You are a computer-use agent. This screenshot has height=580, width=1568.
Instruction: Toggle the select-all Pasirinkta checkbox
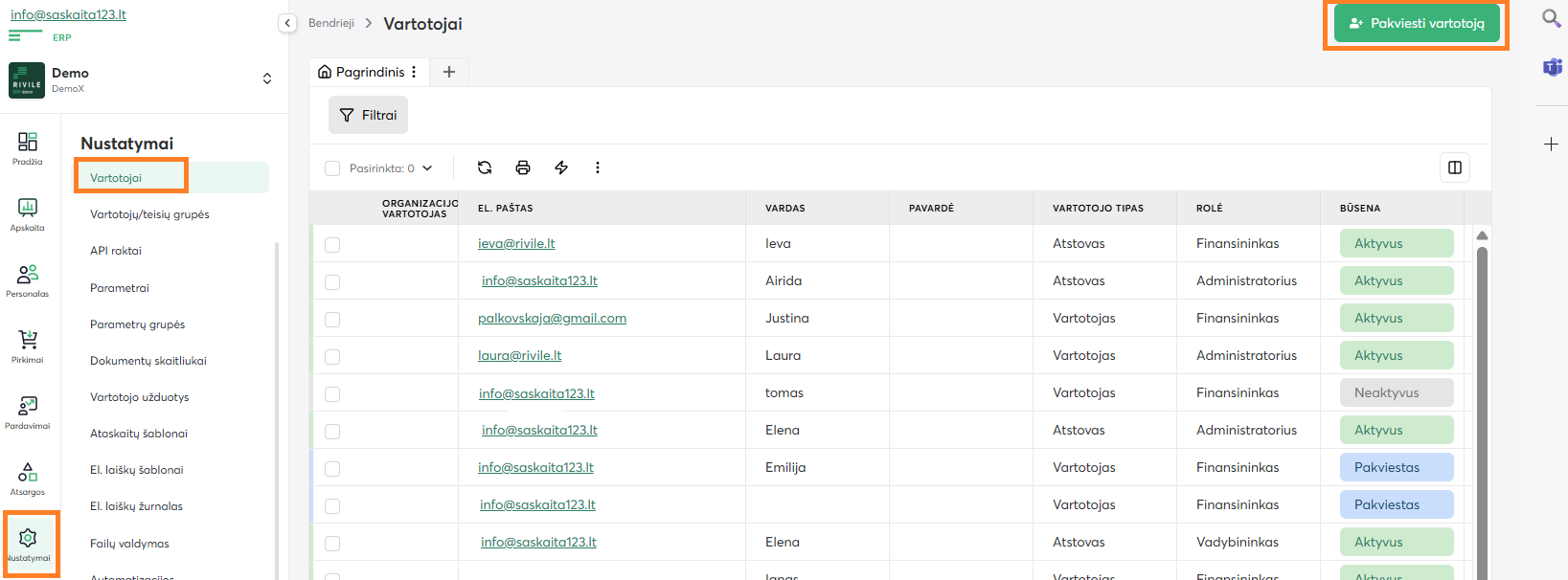pos(332,168)
